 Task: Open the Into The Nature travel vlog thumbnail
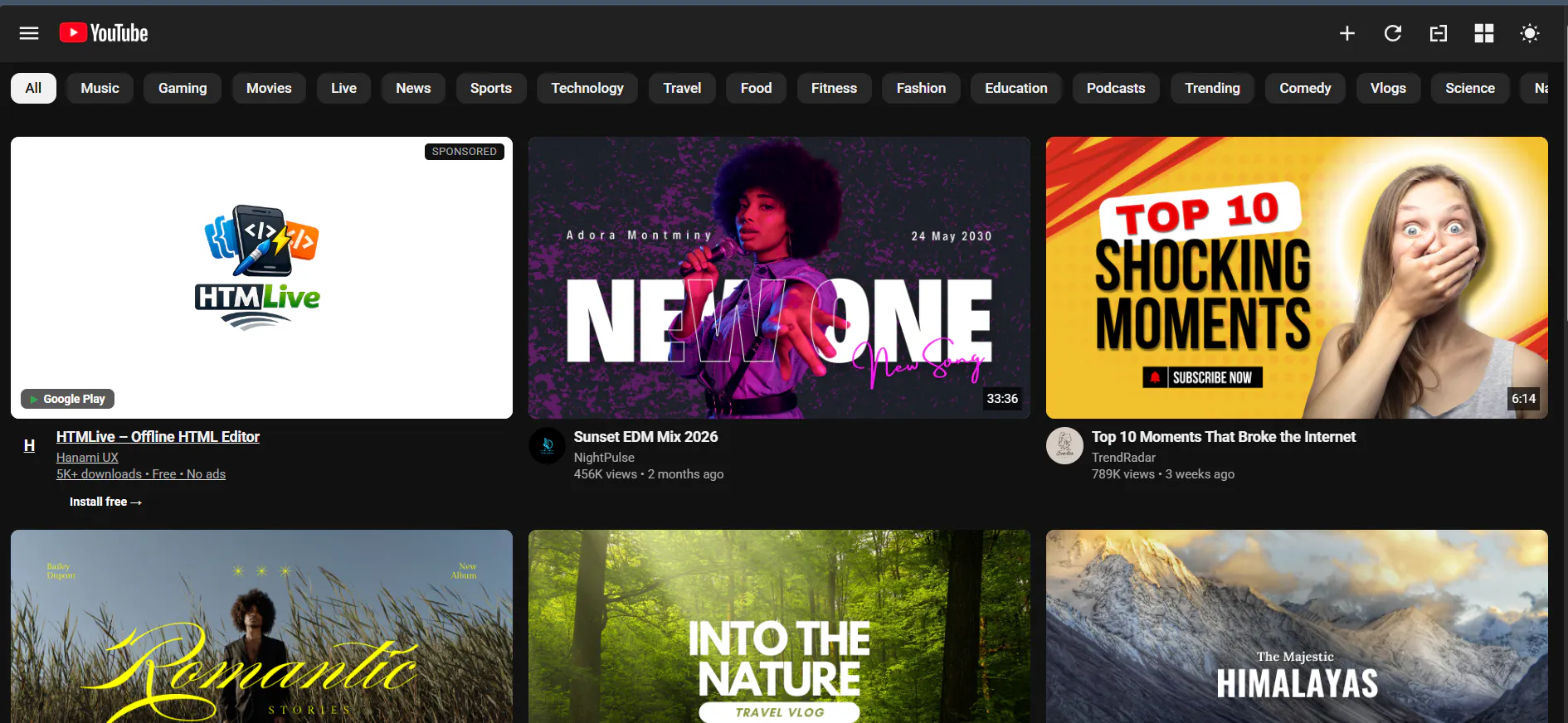click(779, 626)
